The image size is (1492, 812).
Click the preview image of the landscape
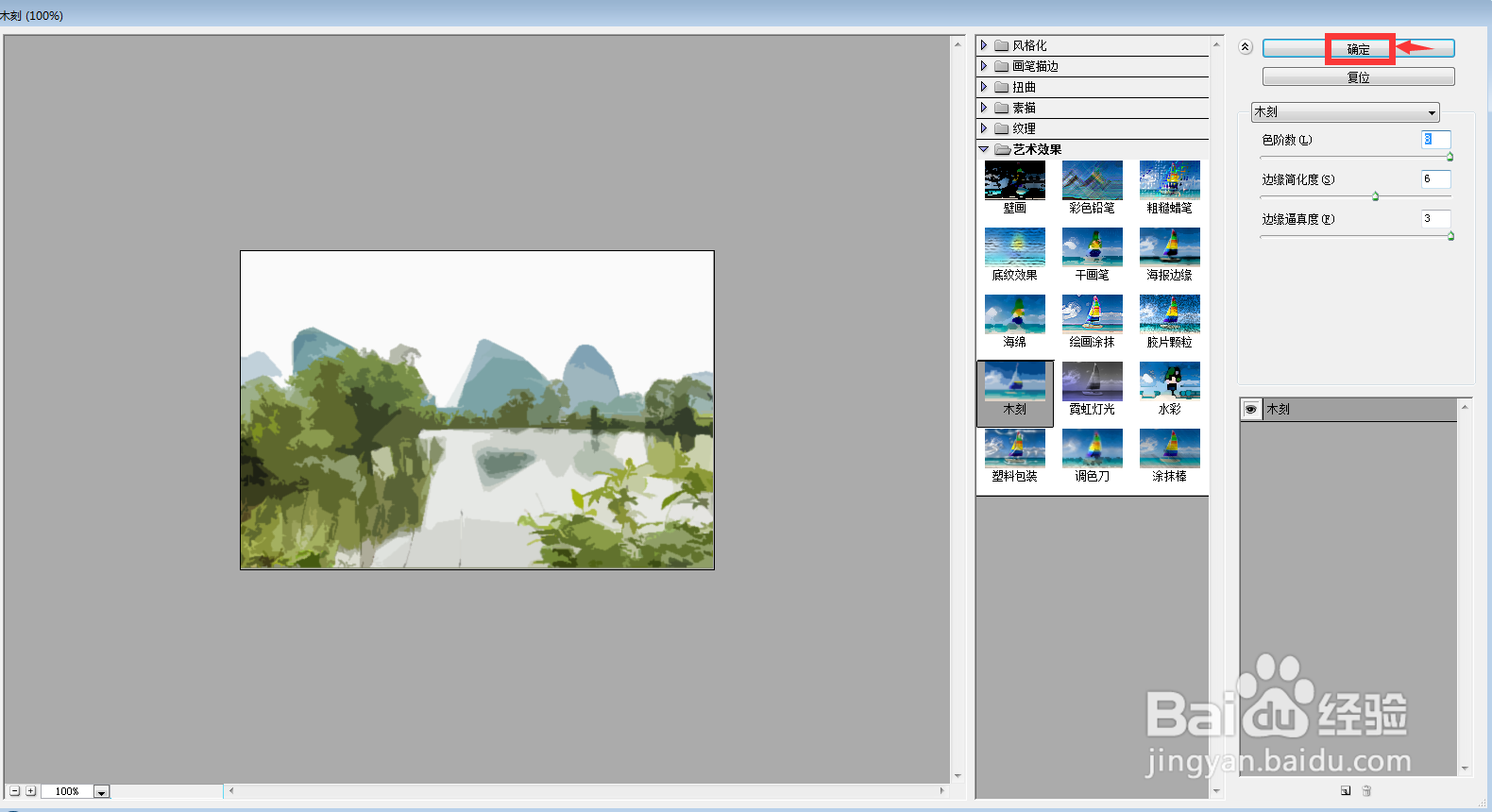click(x=477, y=410)
